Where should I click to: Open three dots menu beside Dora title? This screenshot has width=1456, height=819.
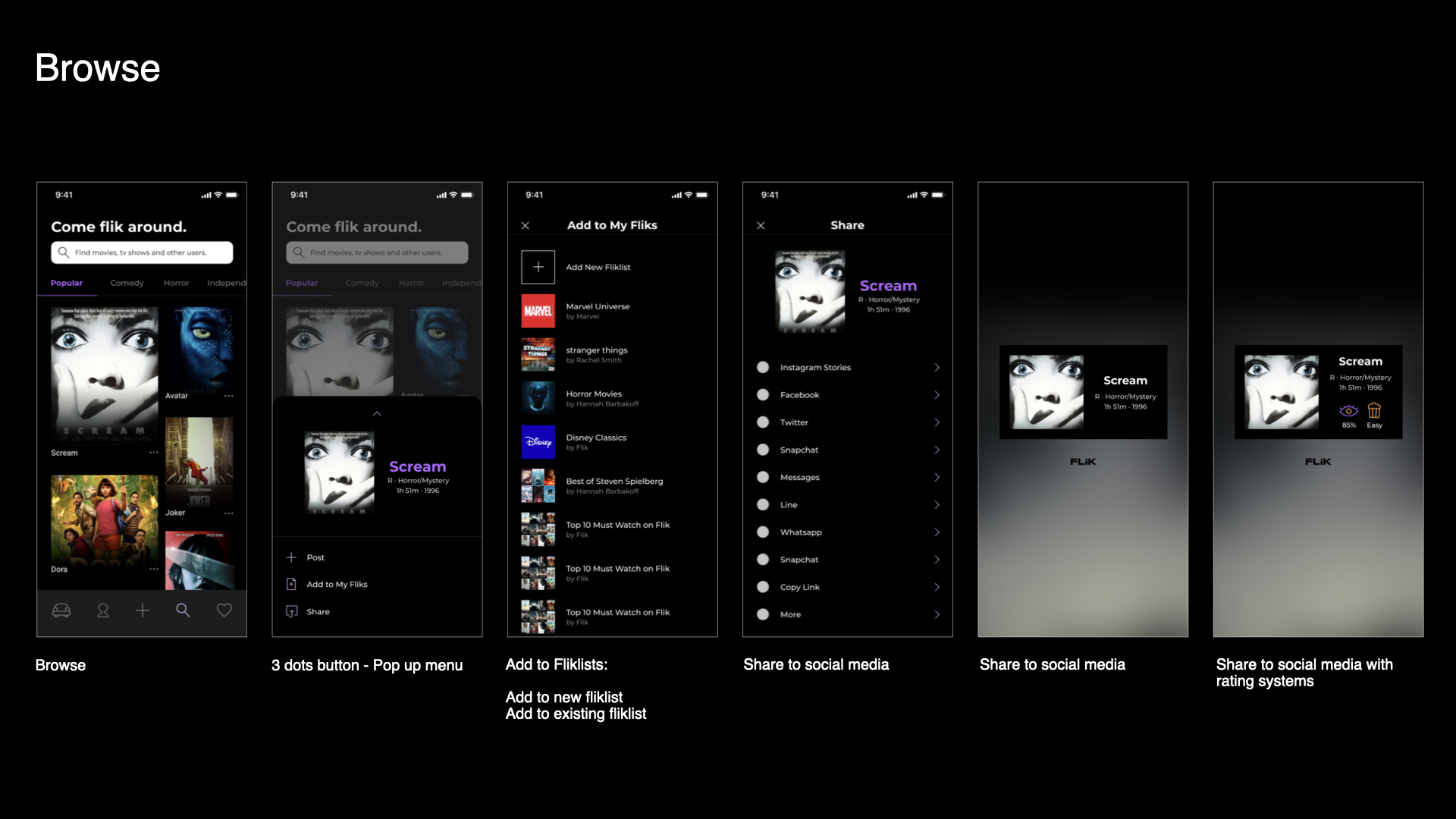click(x=154, y=569)
